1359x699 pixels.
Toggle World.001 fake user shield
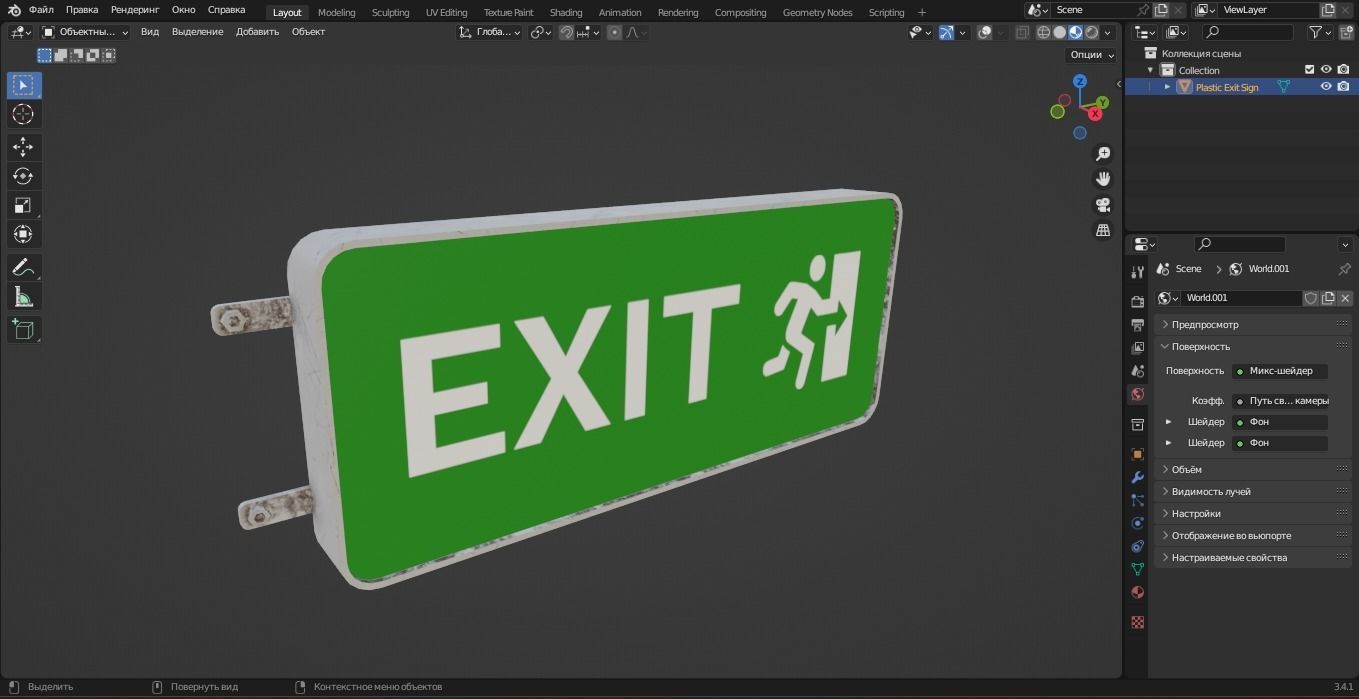click(1311, 298)
